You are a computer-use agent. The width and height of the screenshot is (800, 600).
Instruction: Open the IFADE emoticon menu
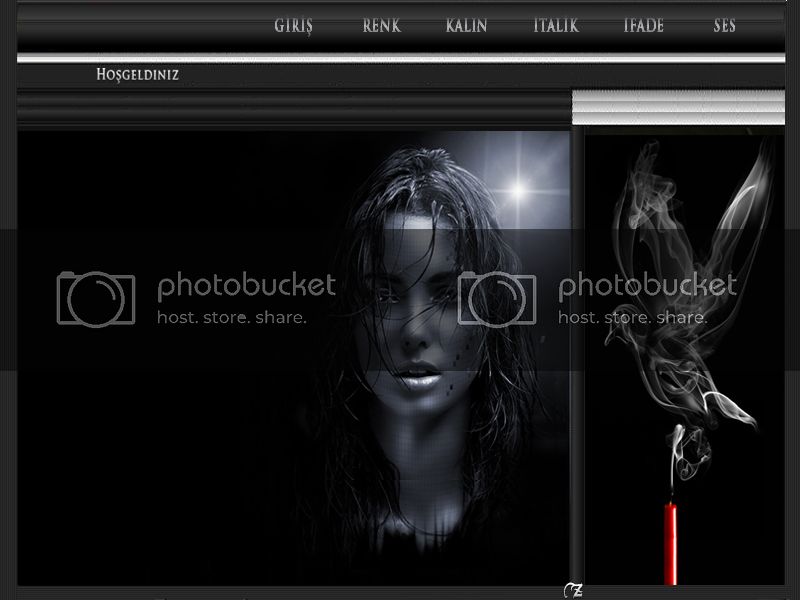tap(643, 26)
